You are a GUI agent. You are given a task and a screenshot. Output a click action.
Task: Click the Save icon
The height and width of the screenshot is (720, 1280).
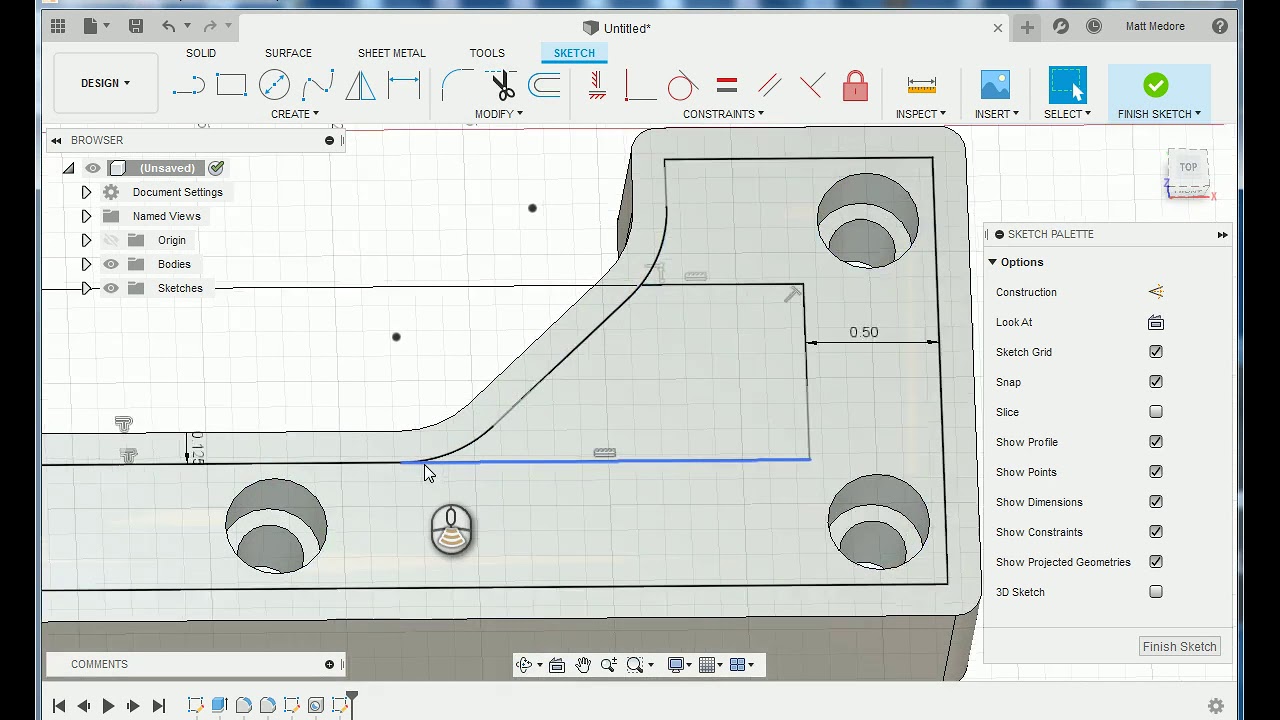point(136,27)
